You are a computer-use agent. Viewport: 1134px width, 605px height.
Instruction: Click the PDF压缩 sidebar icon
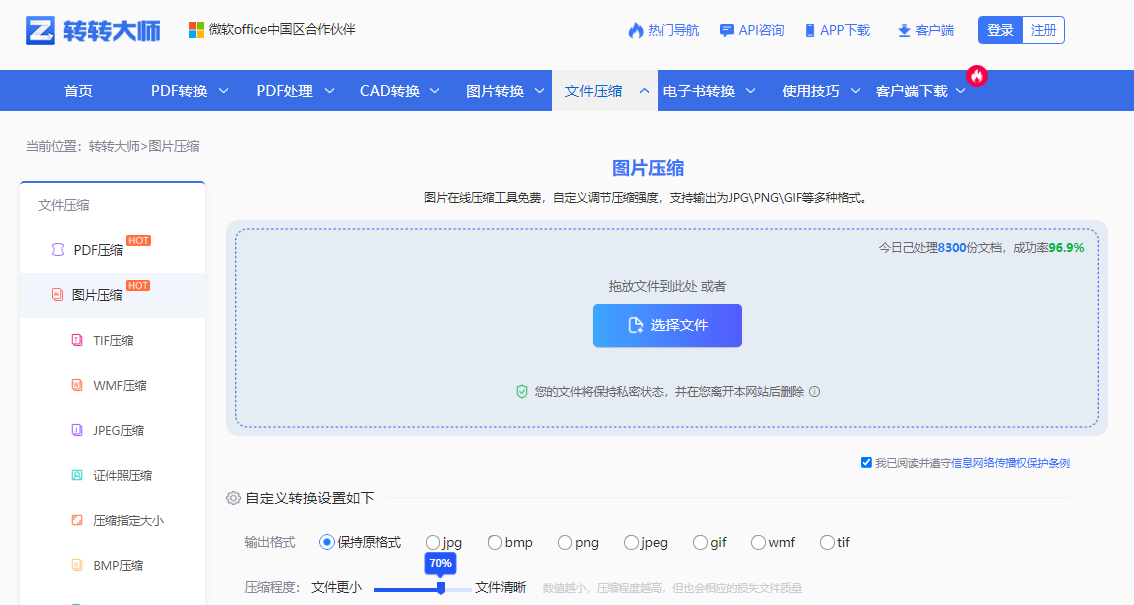[x=58, y=250]
